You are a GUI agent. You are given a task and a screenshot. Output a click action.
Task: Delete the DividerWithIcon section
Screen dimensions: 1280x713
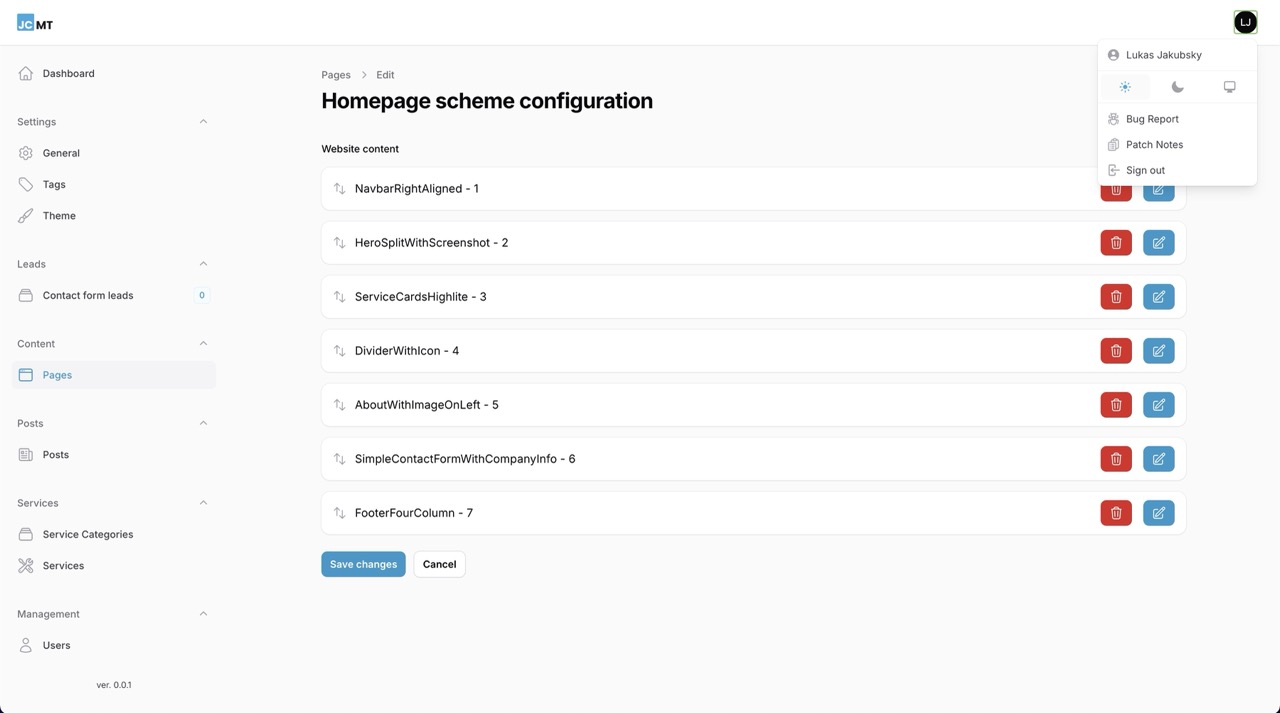[x=1115, y=350]
